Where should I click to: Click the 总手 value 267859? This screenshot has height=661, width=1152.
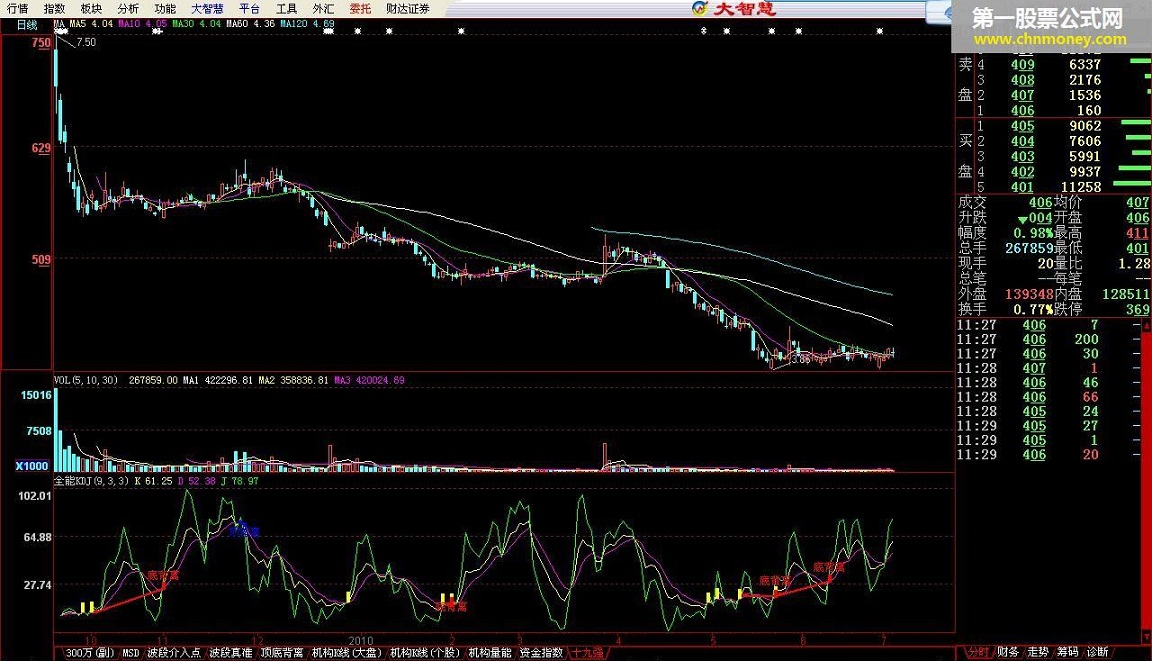tap(1029, 248)
